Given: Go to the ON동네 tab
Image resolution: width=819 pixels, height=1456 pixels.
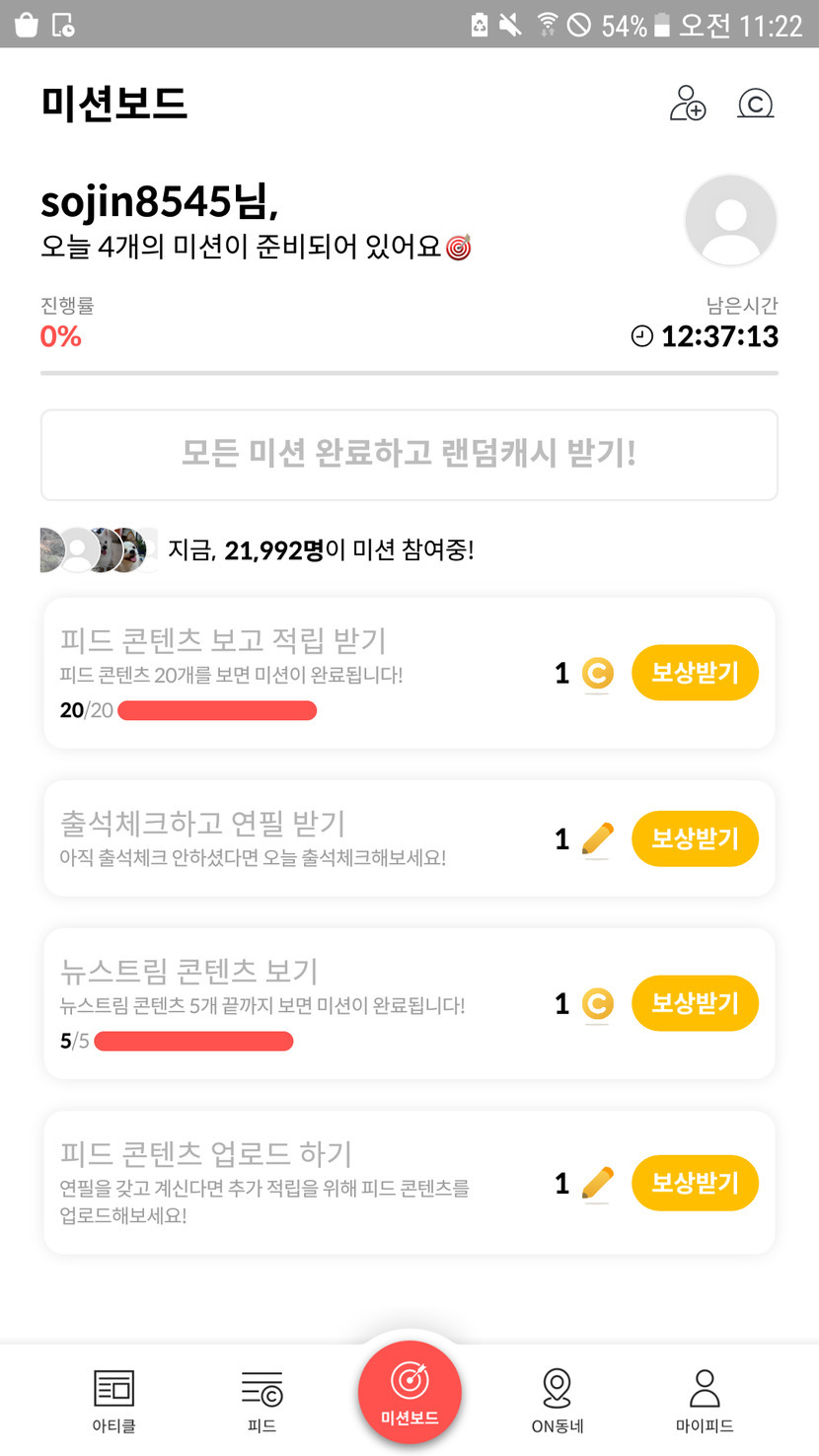Looking at the screenshot, I should point(558,1400).
